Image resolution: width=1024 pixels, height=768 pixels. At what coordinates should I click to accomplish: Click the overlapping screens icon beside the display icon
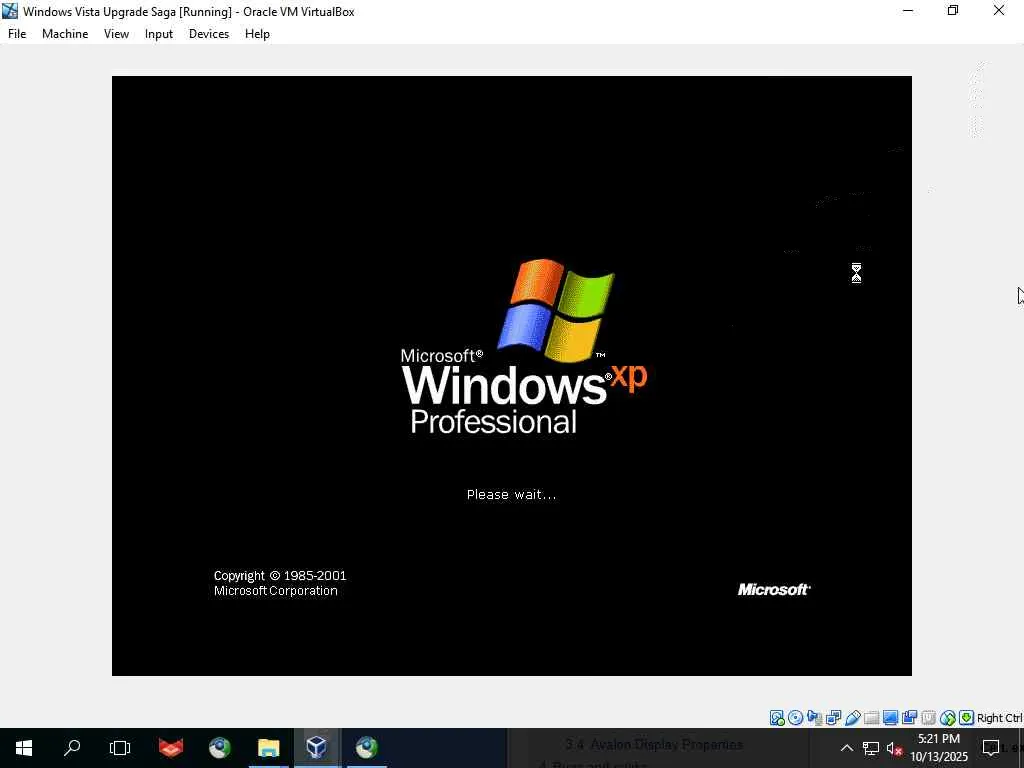(909, 718)
